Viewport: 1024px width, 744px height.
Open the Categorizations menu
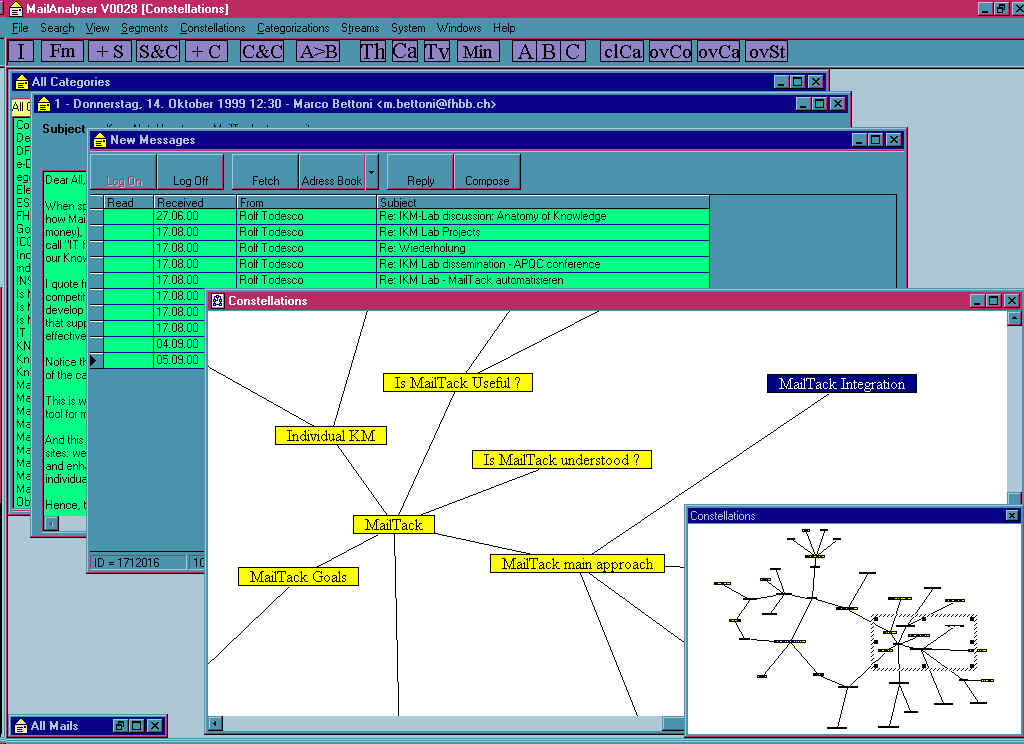coord(292,28)
